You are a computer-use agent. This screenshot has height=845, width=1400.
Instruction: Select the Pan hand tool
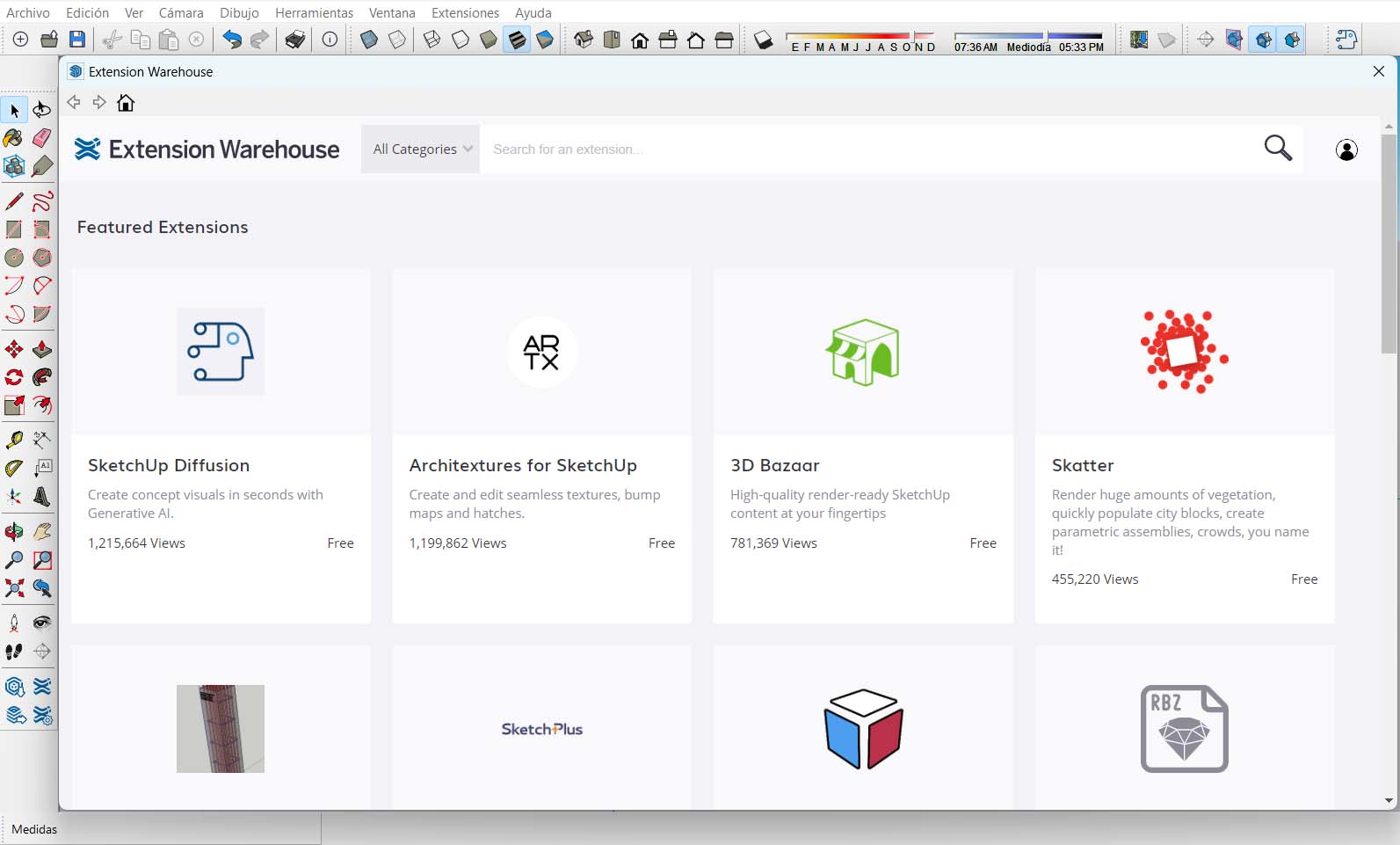[42, 532]
